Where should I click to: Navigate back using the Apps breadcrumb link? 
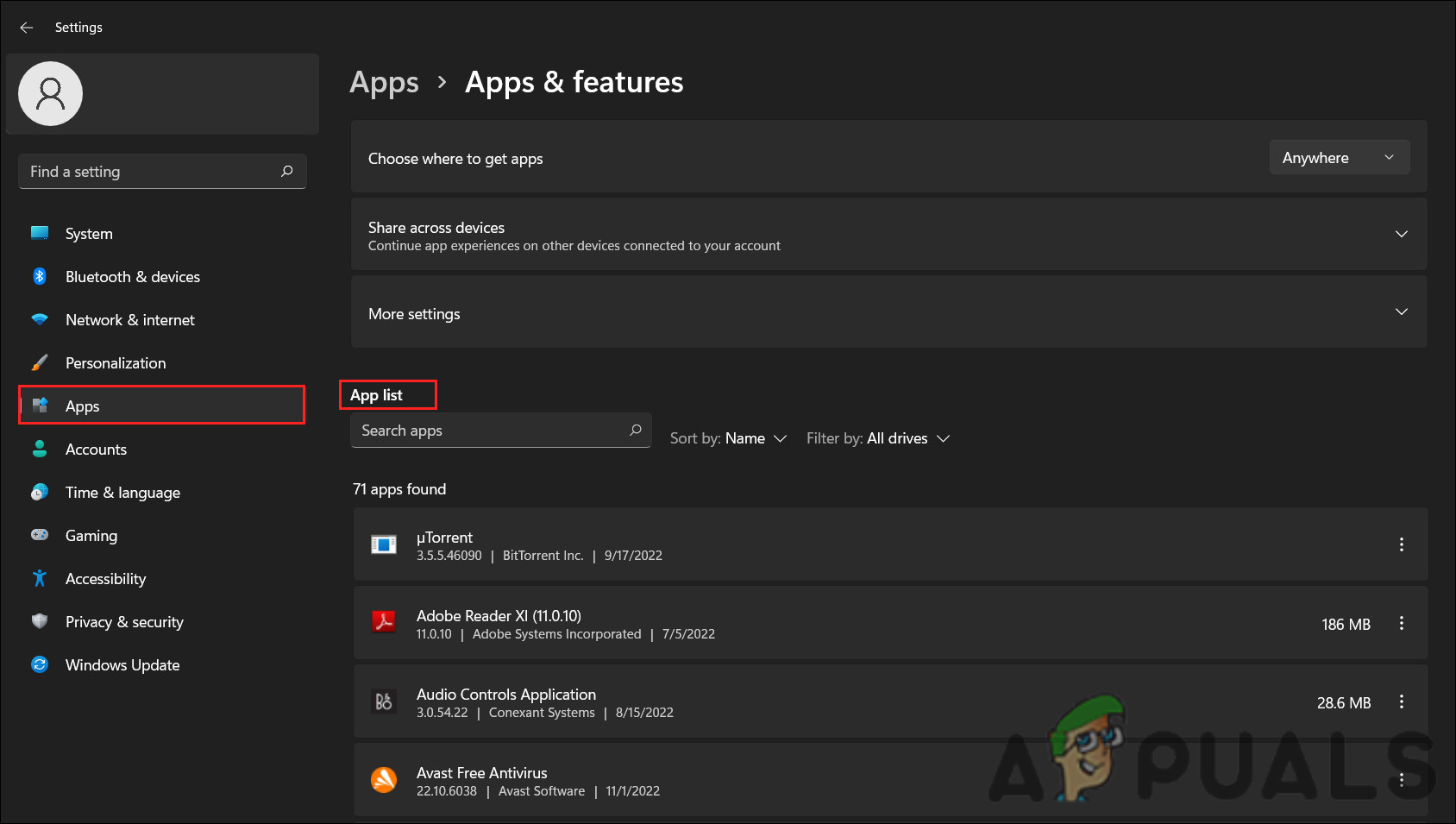point(384,82)
